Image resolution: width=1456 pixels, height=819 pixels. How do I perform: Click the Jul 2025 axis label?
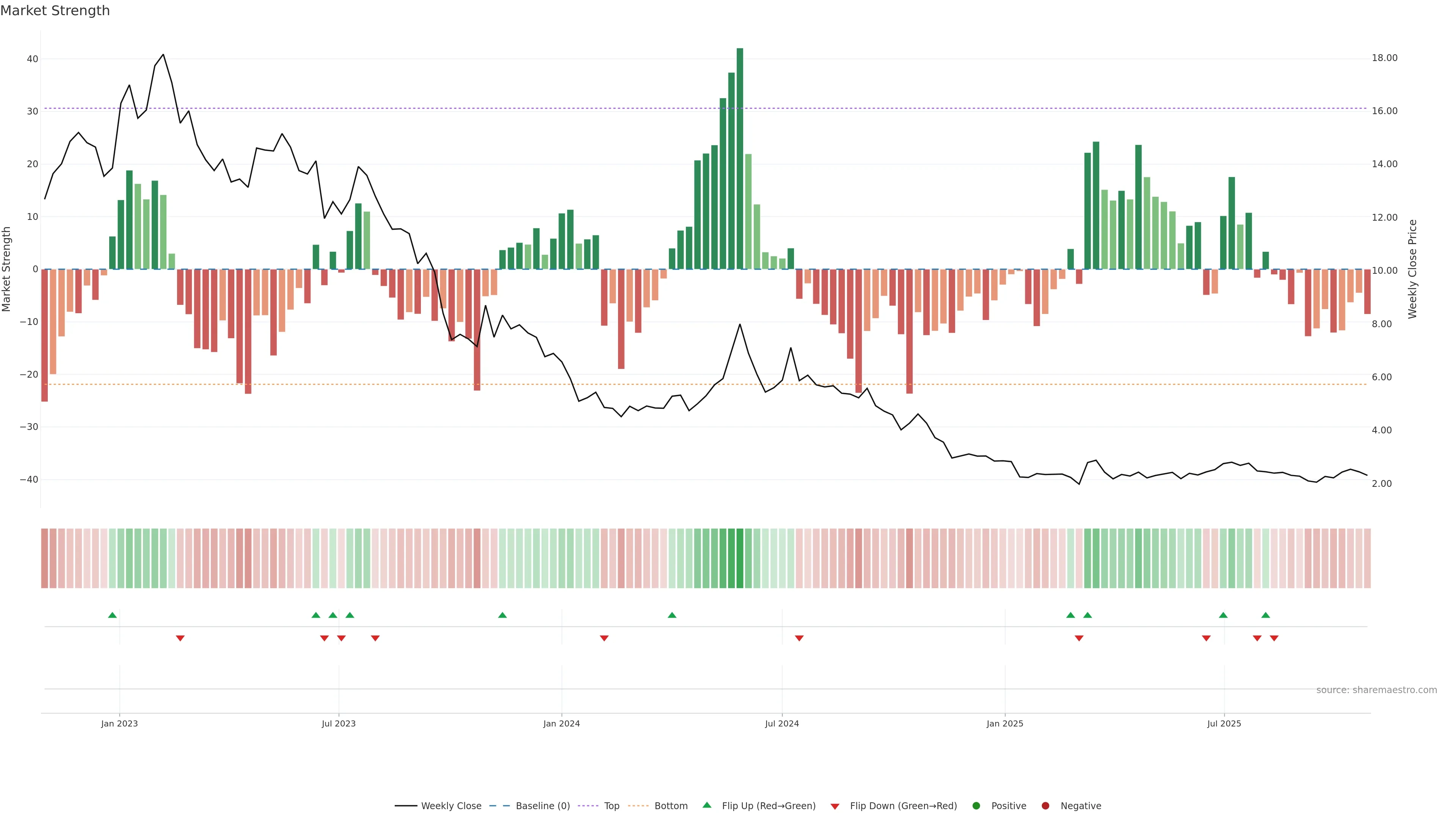[1224, 723]
